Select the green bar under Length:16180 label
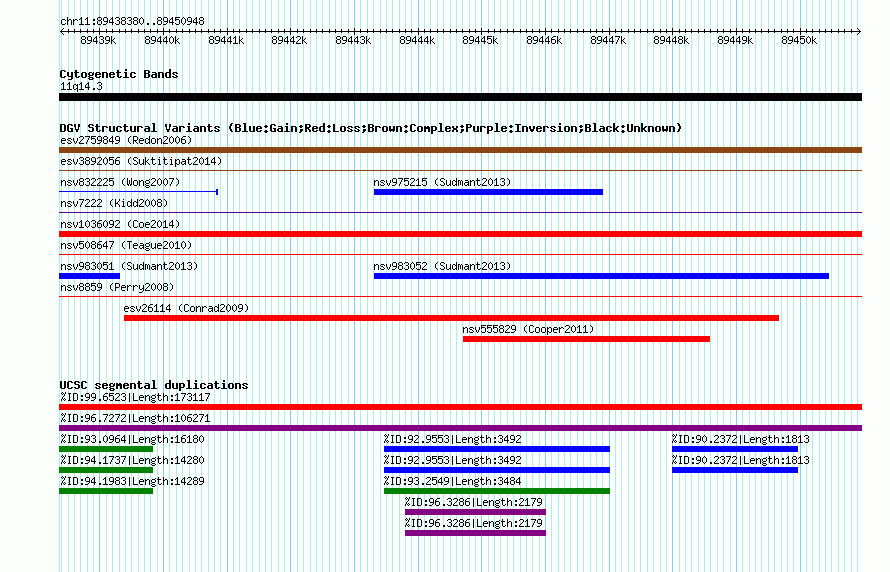 pos(106,449)
